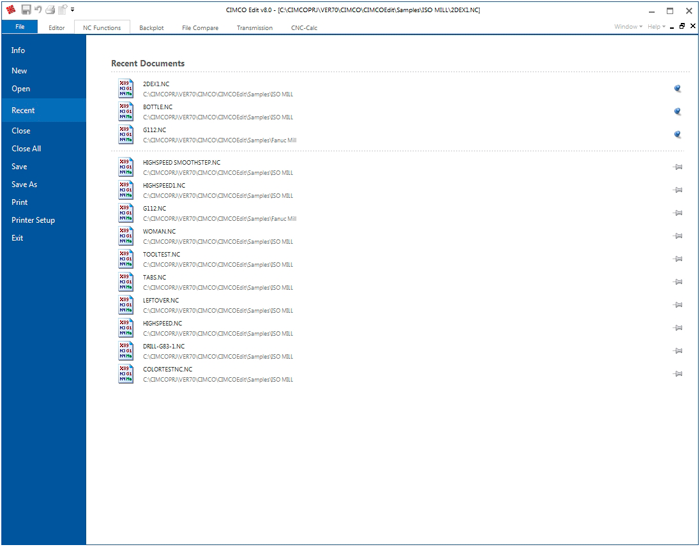Select Recent in the File sidebar
This screenshot has width=700, height=547.
point(43,110)
